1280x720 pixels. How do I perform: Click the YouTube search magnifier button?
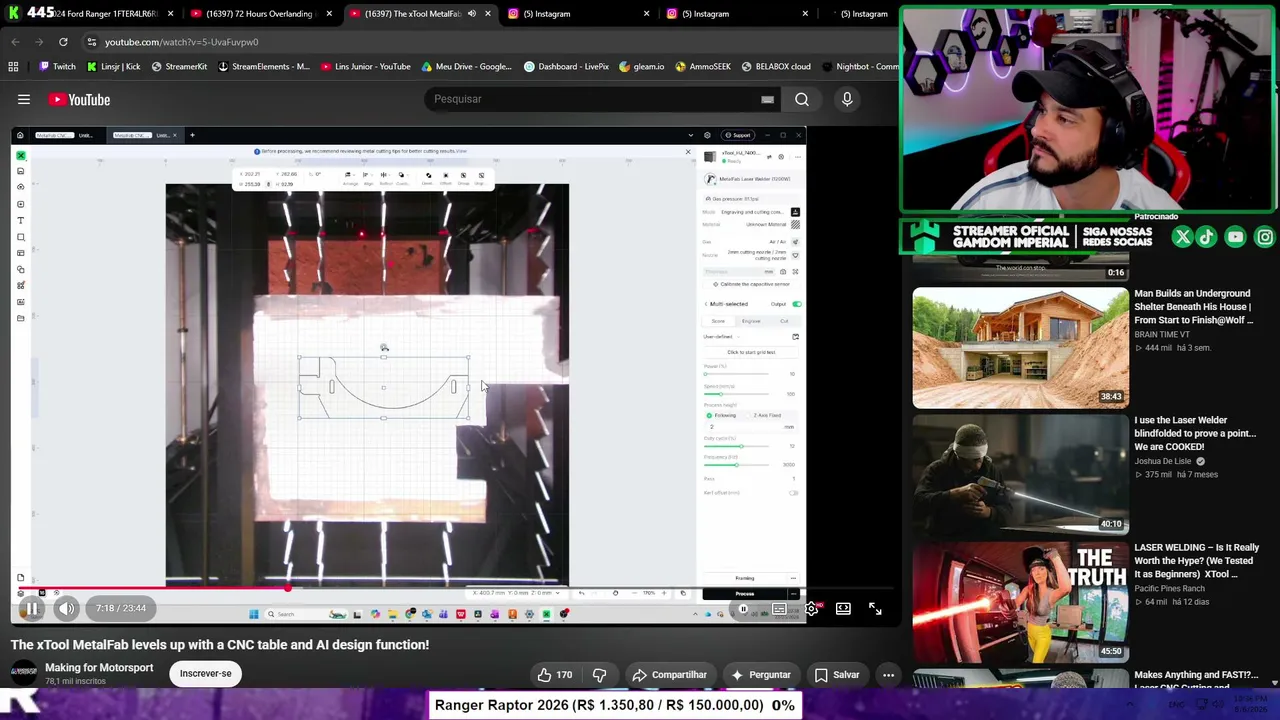coord(802,99)
